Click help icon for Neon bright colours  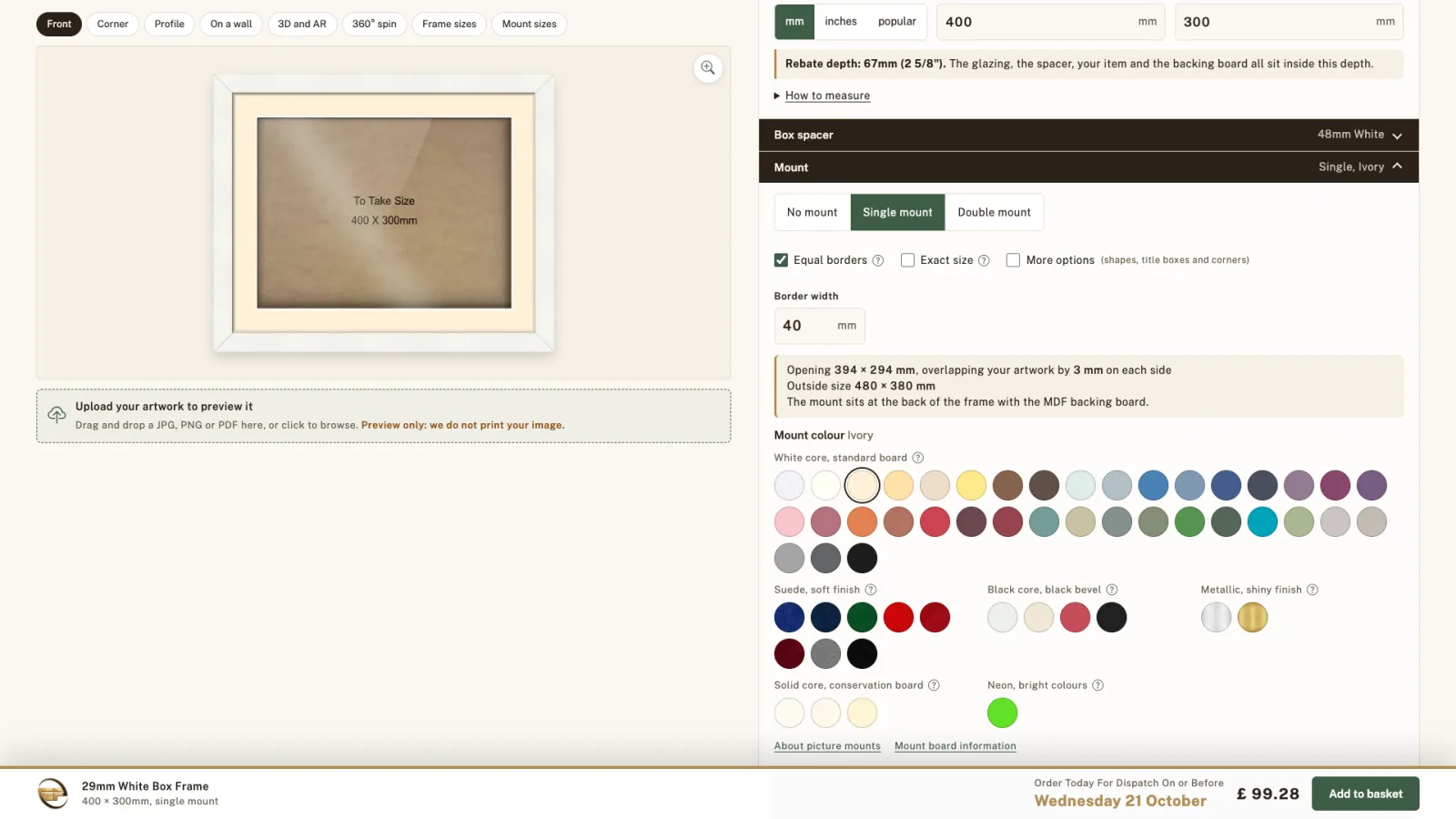pos(1097,685)
